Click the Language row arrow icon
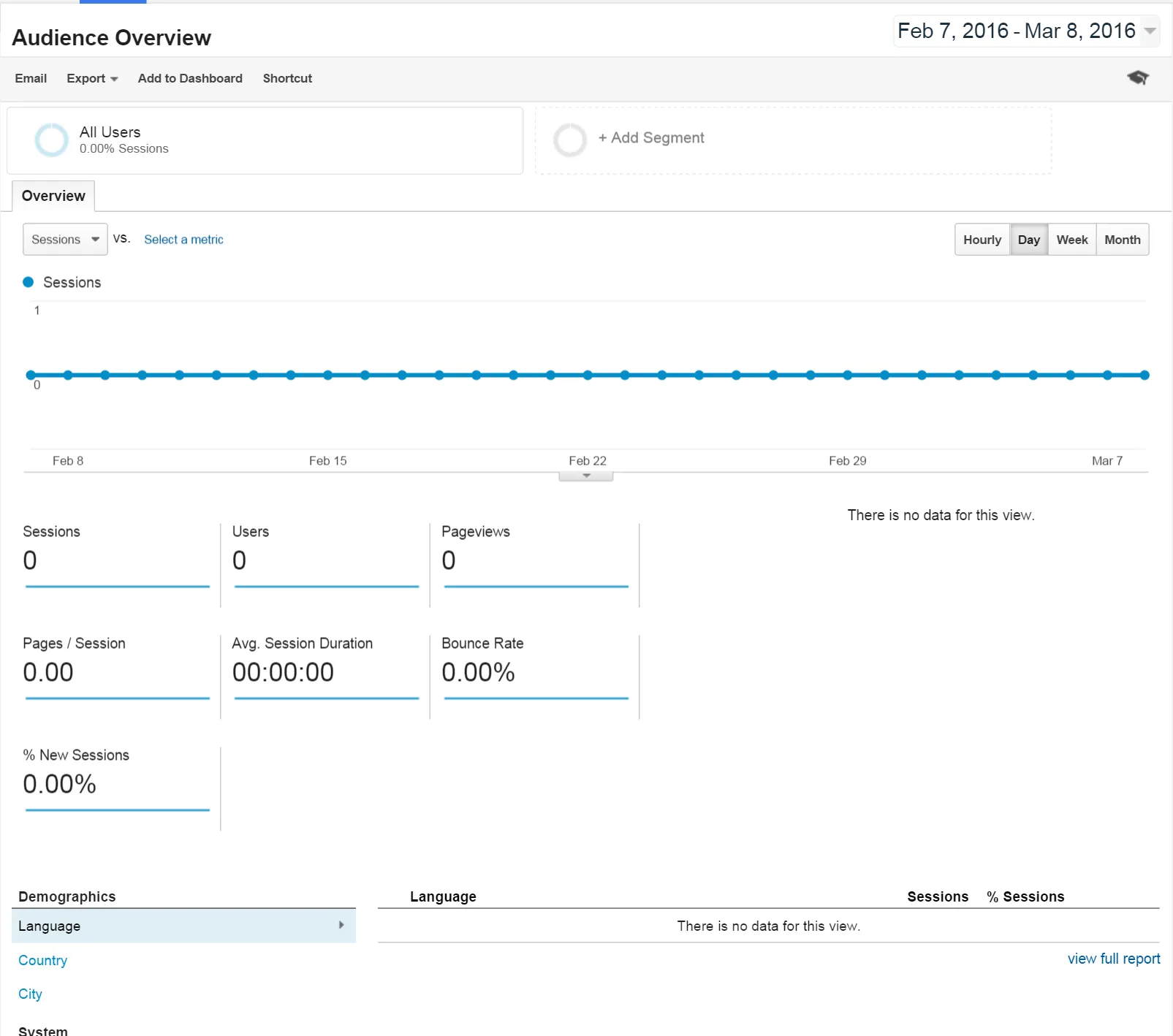This screenshot has width=1173, height=1036. click(341, 925)
